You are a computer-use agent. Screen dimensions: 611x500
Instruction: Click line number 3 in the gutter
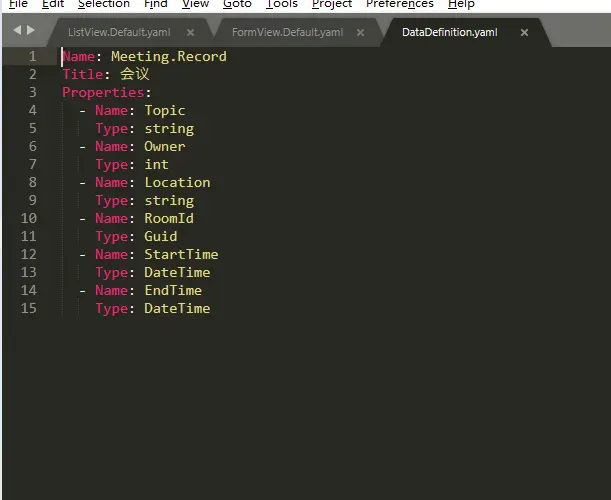click(33, 92)
